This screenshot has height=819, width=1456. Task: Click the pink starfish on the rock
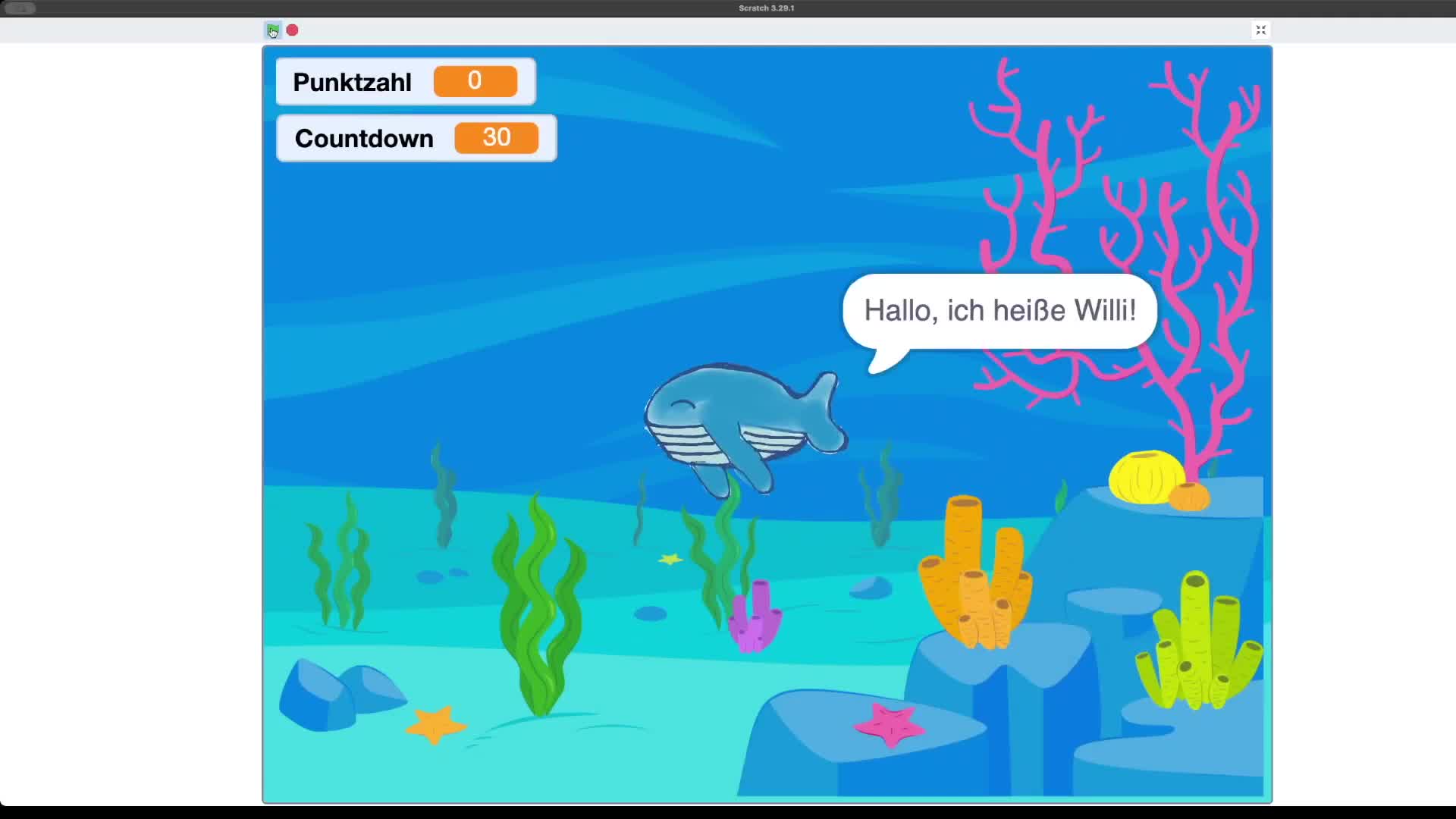(x=888, y=724)
